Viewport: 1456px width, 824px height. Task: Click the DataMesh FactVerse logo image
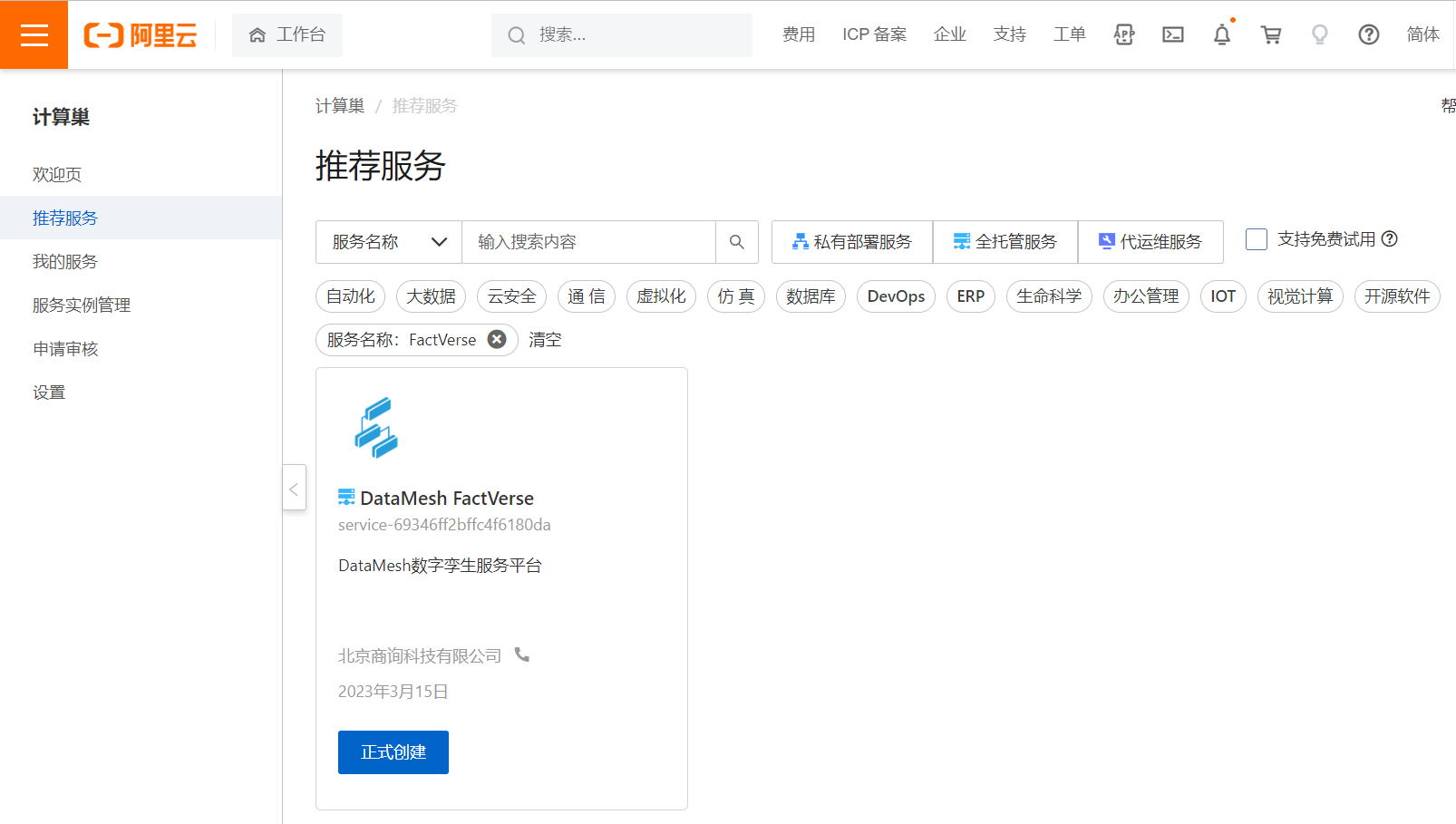coord(376,428)
